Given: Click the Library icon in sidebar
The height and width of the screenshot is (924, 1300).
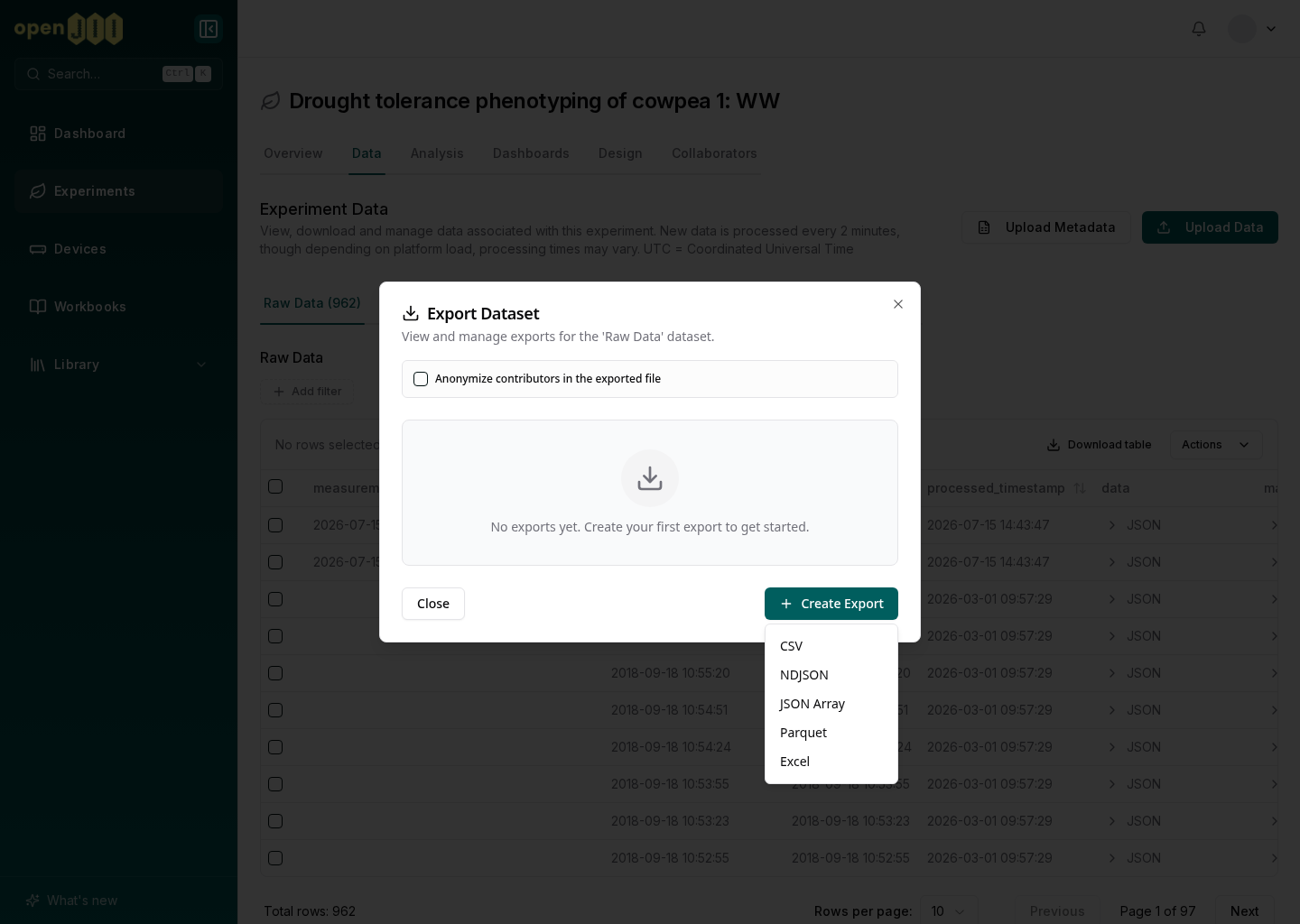Looking at the screenshot, I should click(x=38, y=365).
